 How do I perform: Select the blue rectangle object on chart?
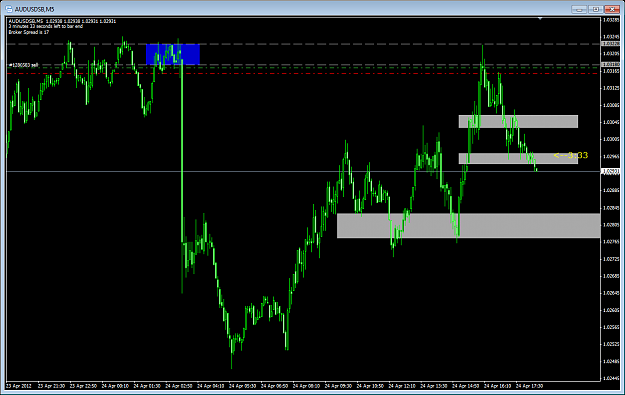(x=173, y=54)
